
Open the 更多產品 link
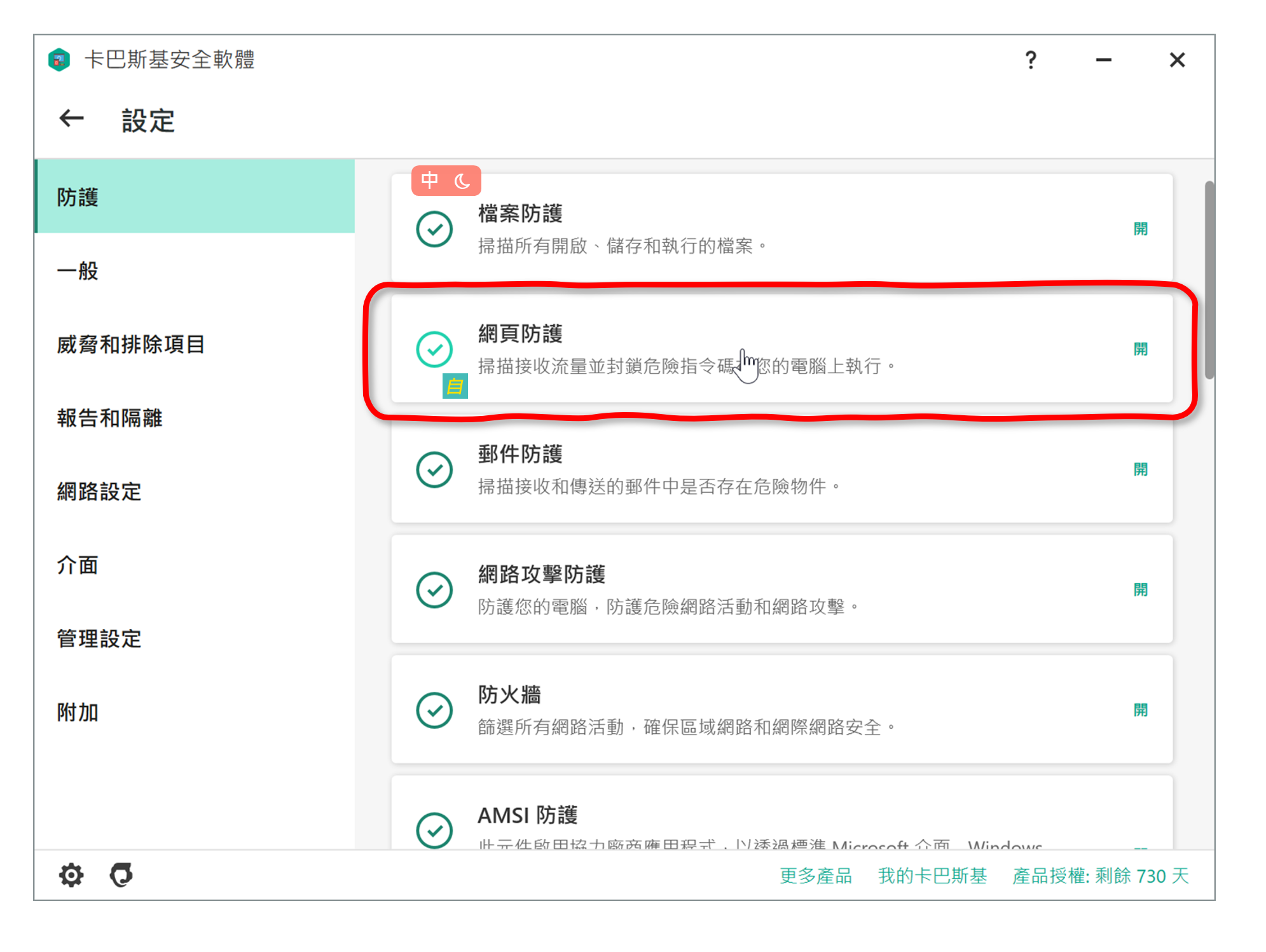pos(816,876)
